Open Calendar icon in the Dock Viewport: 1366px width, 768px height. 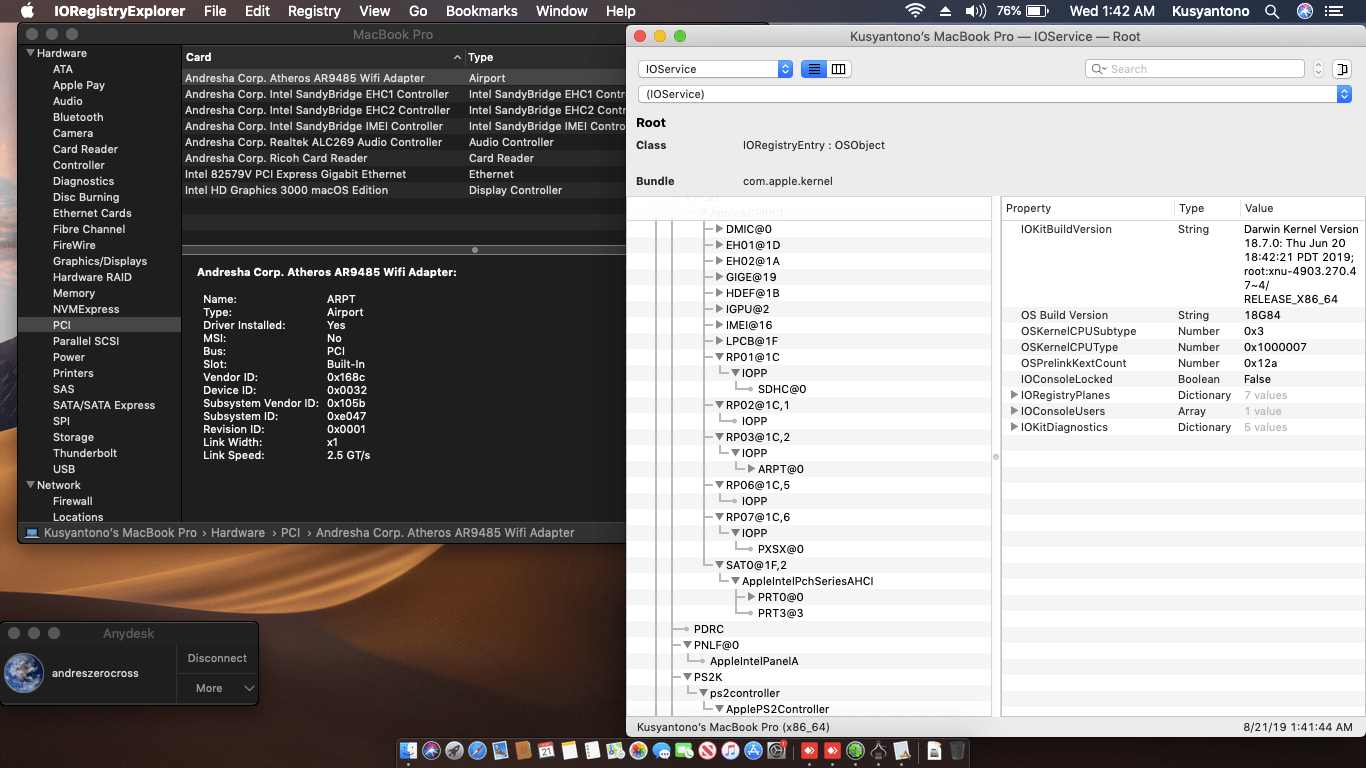click(x=546, y=751)
